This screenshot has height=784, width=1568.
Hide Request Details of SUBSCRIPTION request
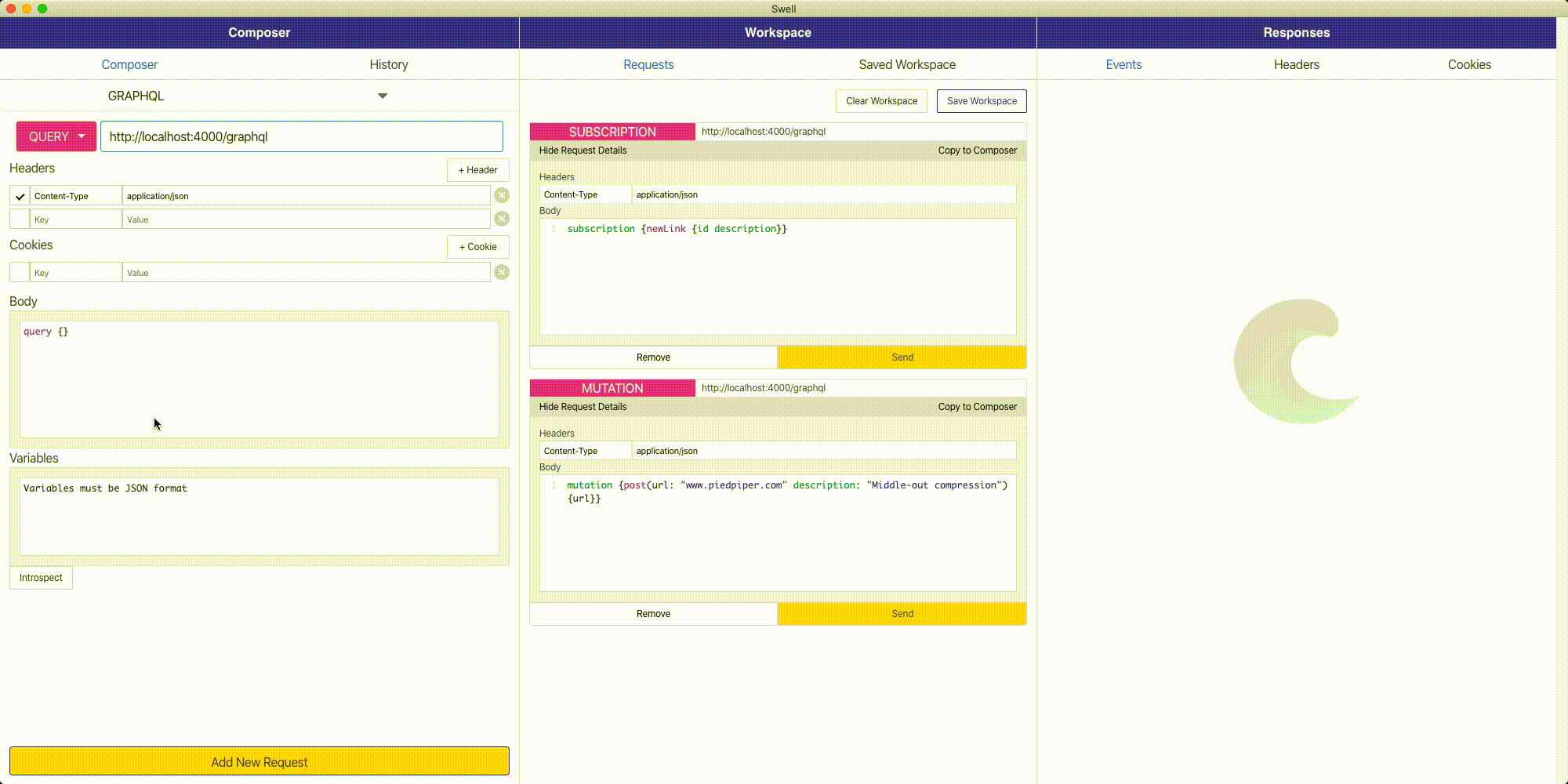point(583,151)
